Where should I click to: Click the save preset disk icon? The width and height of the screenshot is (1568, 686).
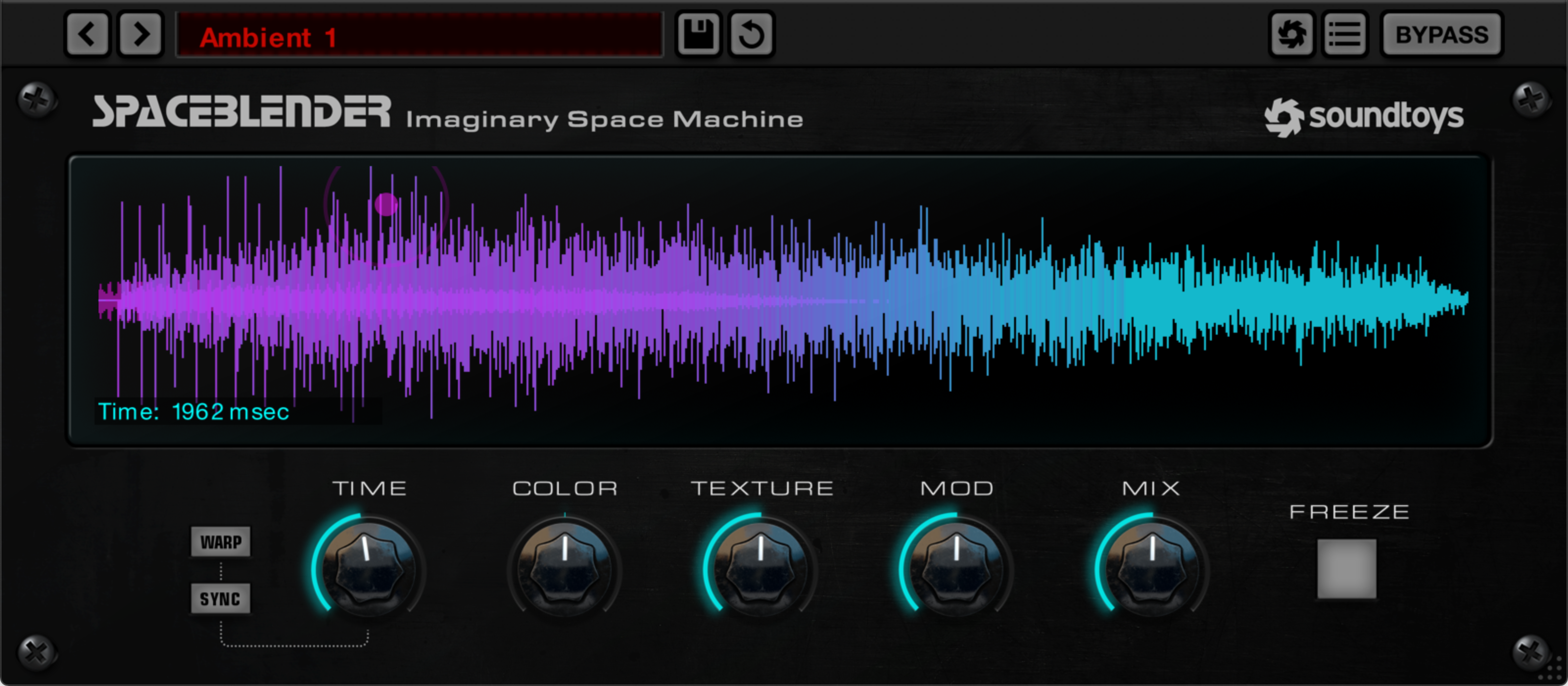(x=697, y=34)
